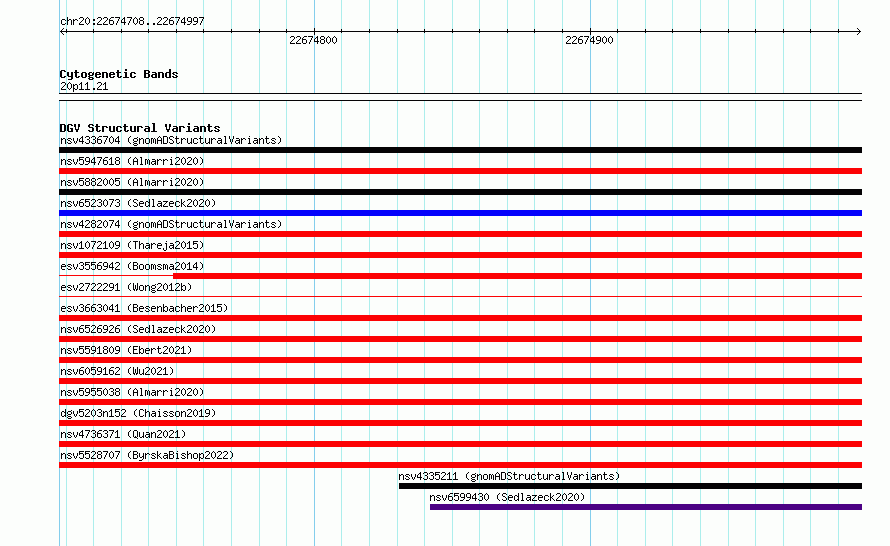Click the red bar under nsv1072109
This screenshot has width=890, height=546.
coord(460,255)
